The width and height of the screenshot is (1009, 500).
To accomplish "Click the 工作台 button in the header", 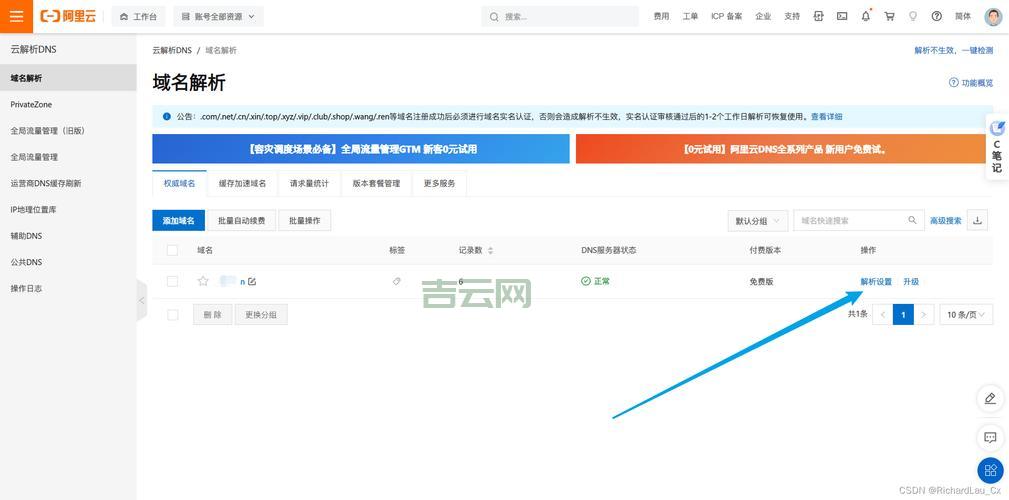I will point(138,17).
